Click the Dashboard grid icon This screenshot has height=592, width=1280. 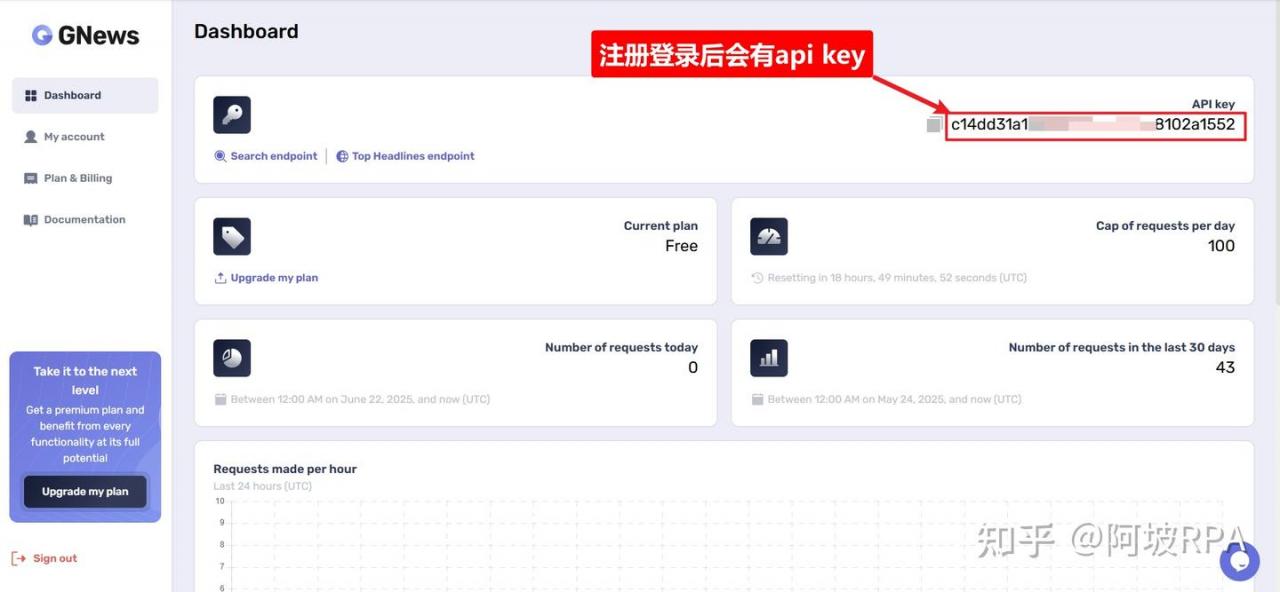(31, 96)
